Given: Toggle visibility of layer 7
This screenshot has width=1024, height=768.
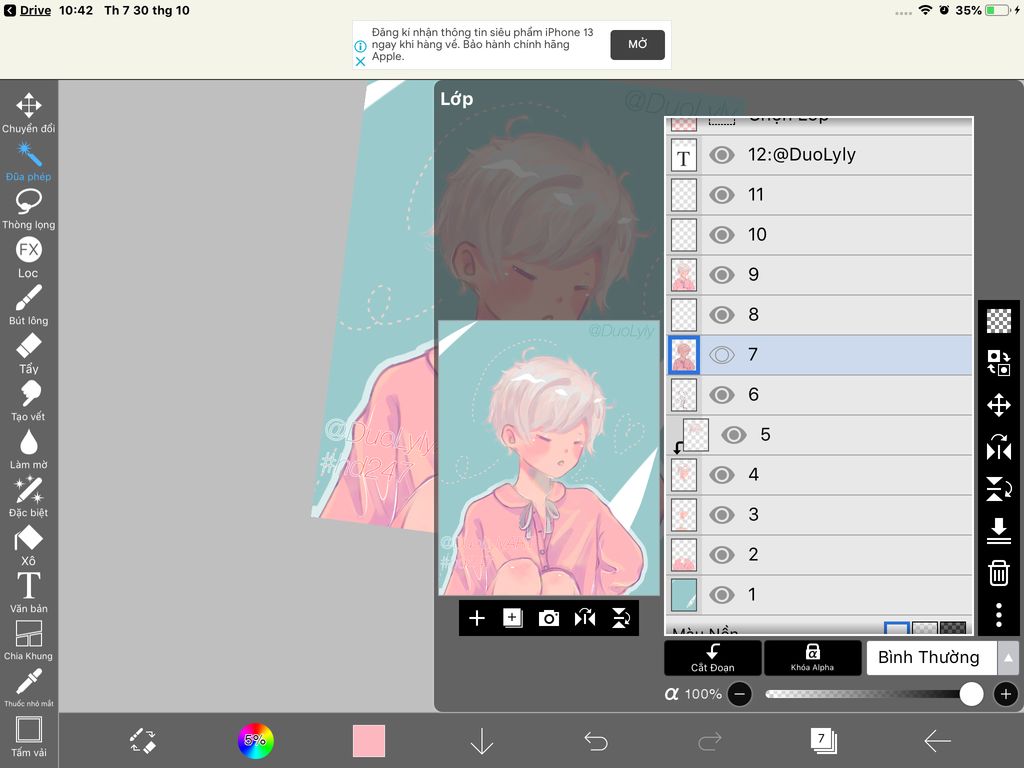Looking at the screenshot, I should coord(722,355).
